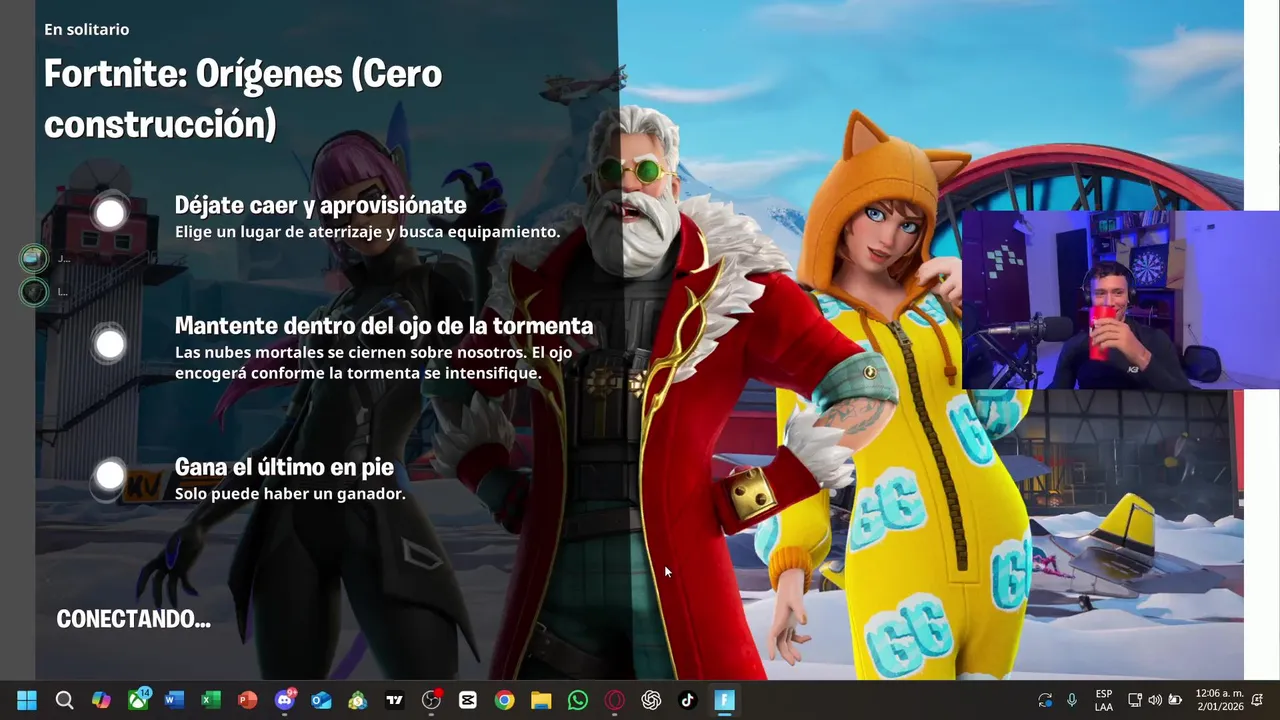Open the ESP LAA language switcher
Screen dimensions: 1280x720
[1104, 700]
